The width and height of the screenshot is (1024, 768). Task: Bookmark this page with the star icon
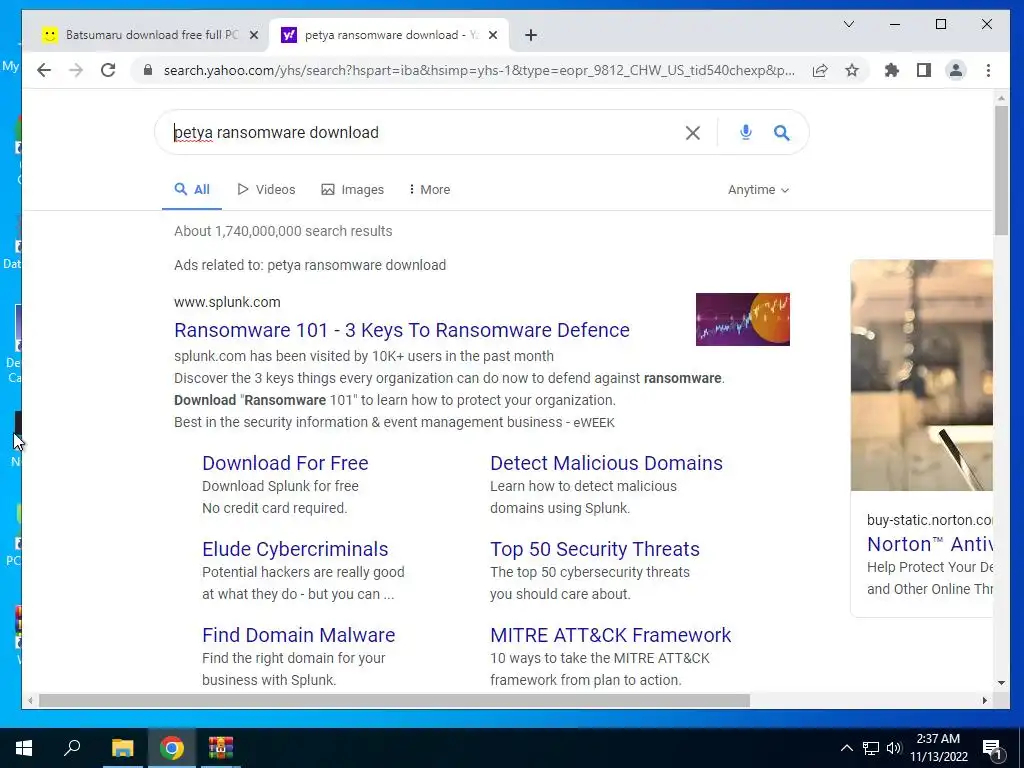point(852,70)
